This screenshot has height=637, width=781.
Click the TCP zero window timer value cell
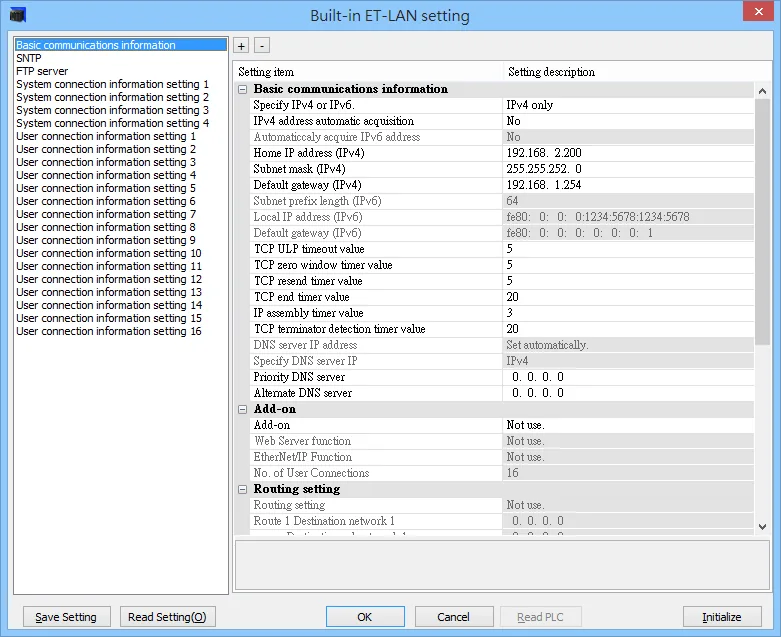click(x=628, y=265)
